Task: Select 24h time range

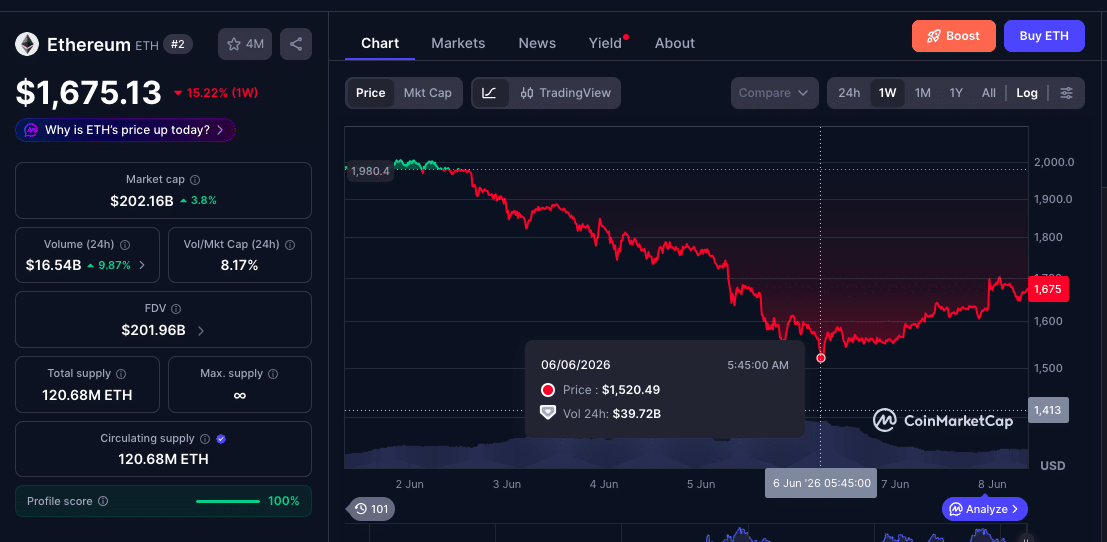Action: click(849, 93)
